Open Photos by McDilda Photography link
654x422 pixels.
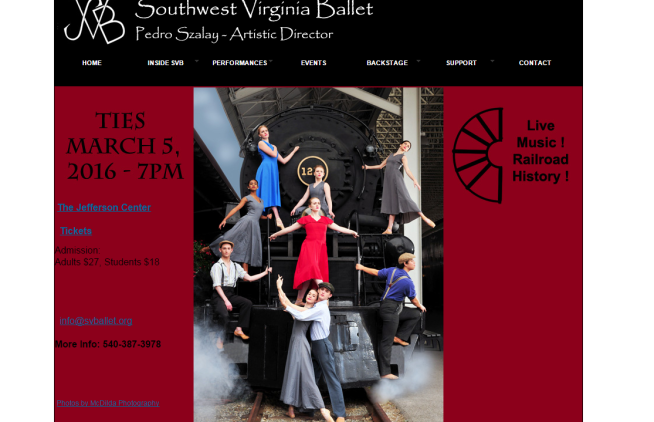click(x=108, y=403)
